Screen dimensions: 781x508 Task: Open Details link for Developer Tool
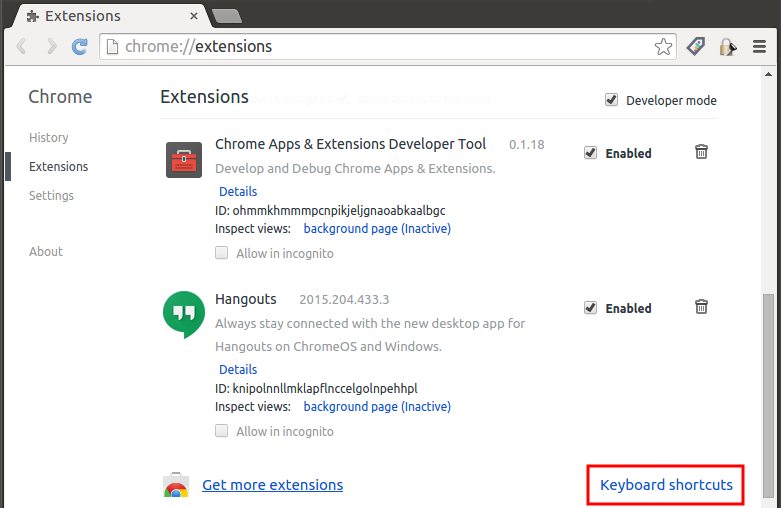pyautogui.click(x=238, y=191)
